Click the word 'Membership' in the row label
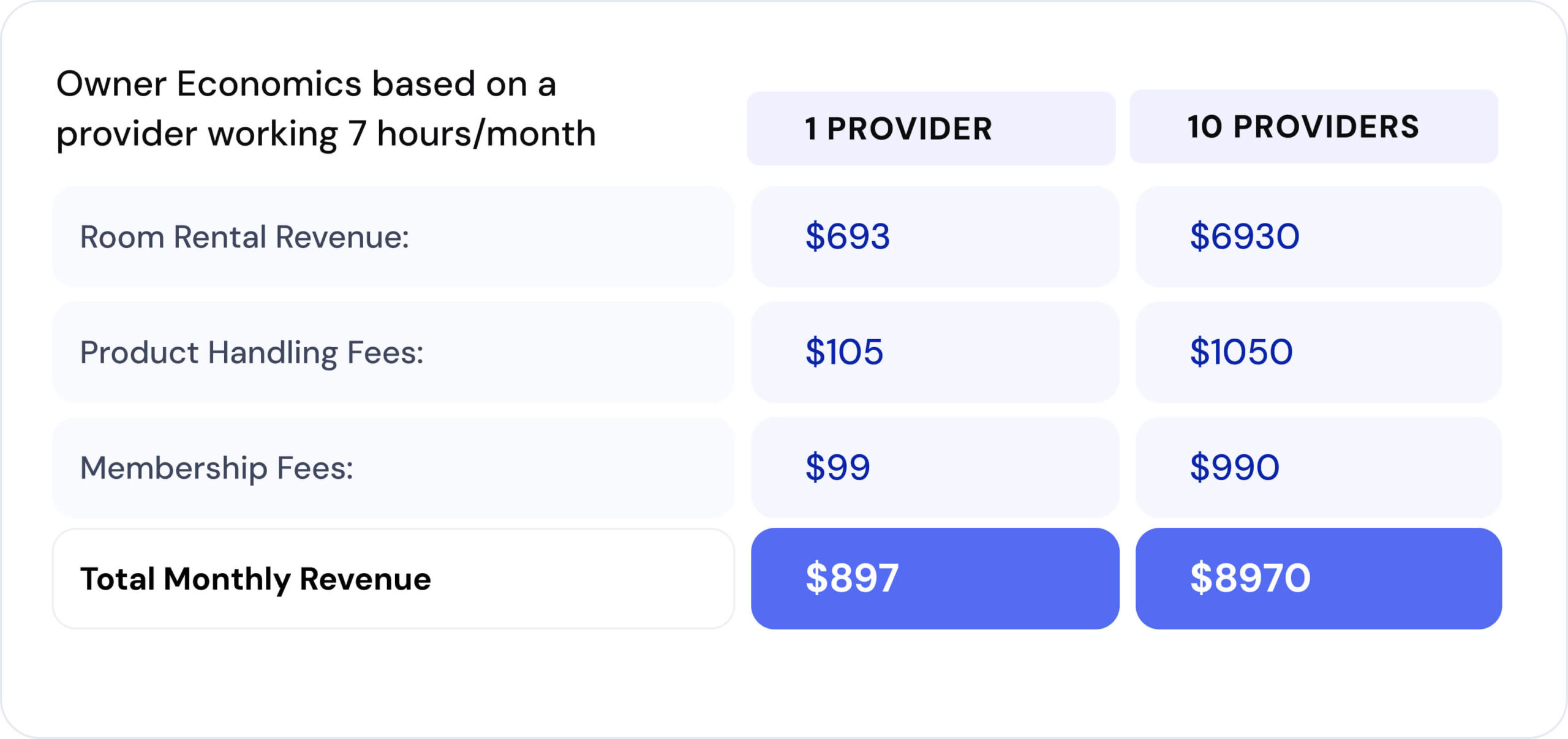This screenshot has height=739, width=1568. [174, 468]
